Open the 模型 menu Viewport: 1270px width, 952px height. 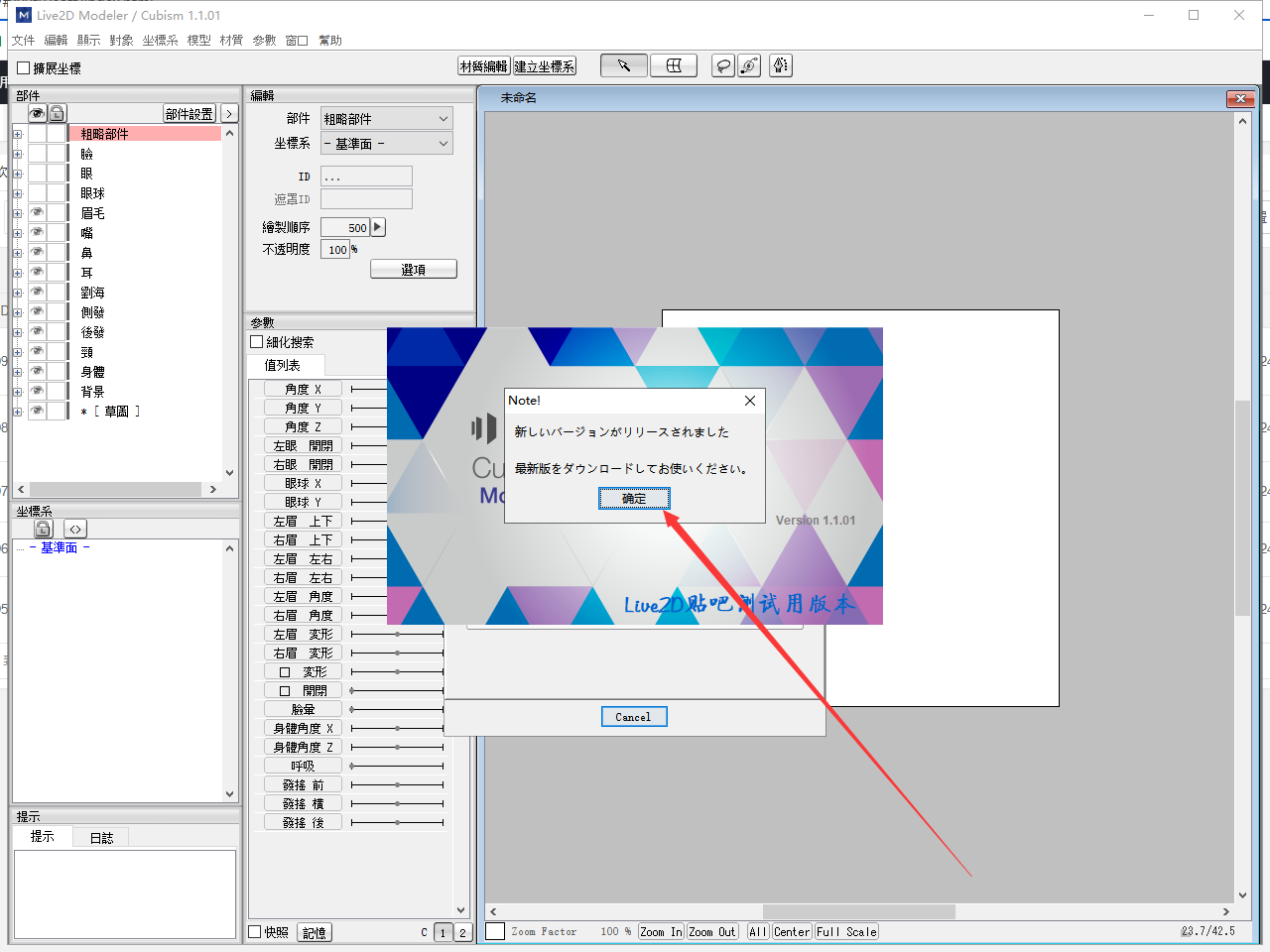click(x=198, y=41)
